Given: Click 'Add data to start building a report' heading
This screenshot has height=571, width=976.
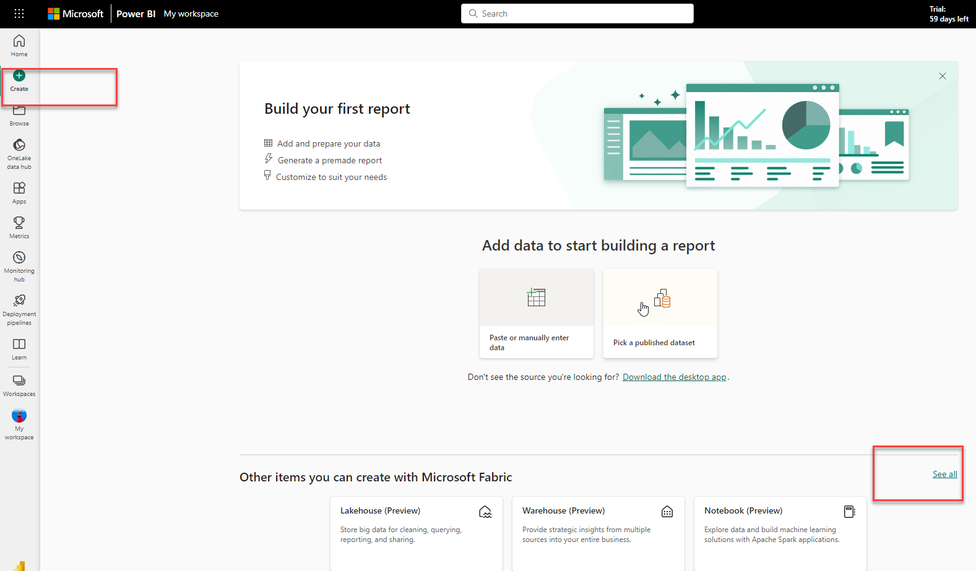Looking at the screenshot, I should pyautogui.click(x=598, y=245).
